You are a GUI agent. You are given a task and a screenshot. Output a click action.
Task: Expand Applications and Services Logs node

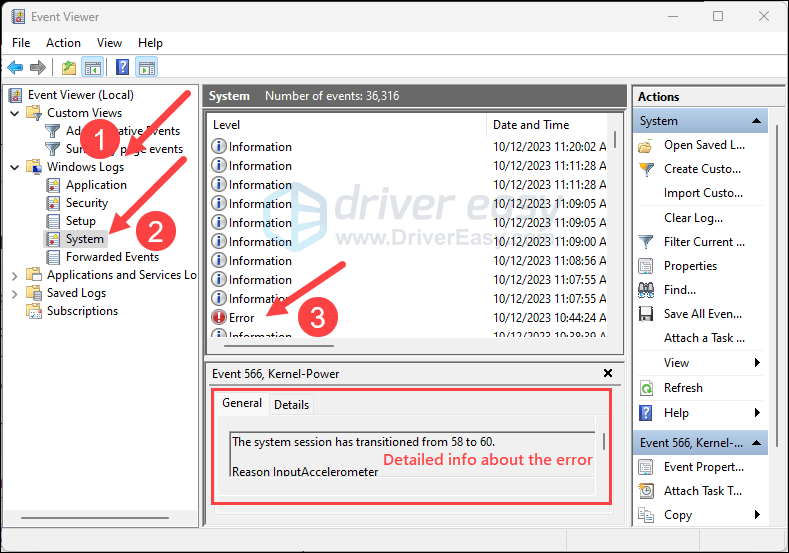point(15,275)
